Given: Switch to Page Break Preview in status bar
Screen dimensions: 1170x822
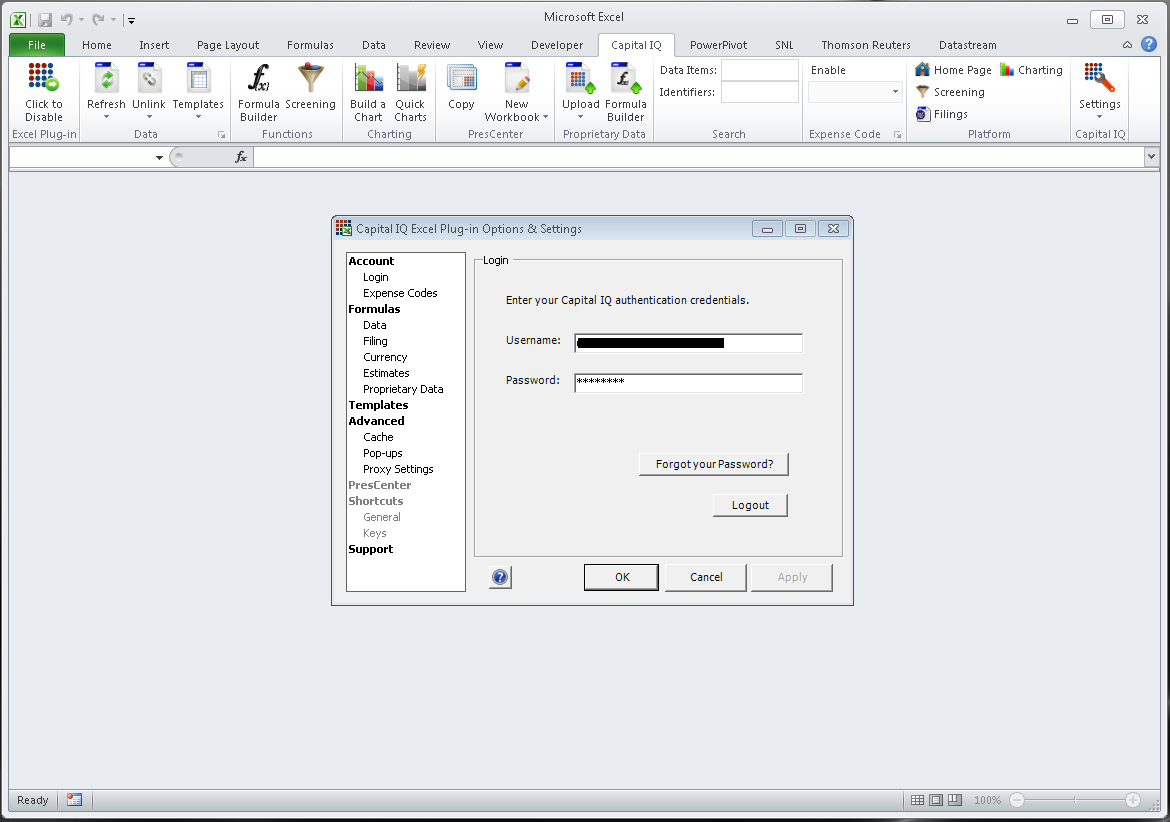Looking at the screenshot, I should (x=955, y=800).
